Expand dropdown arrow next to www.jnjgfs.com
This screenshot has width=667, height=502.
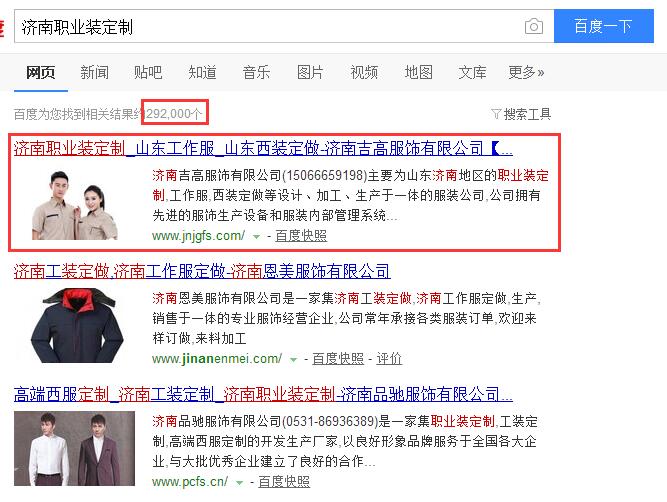(x=256, y=237)
